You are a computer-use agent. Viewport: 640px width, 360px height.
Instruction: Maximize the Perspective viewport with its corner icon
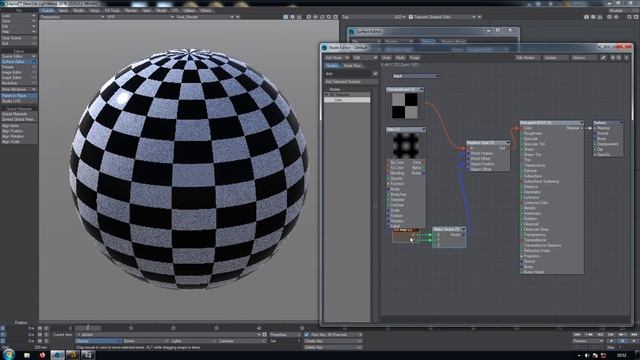[336, 17]
